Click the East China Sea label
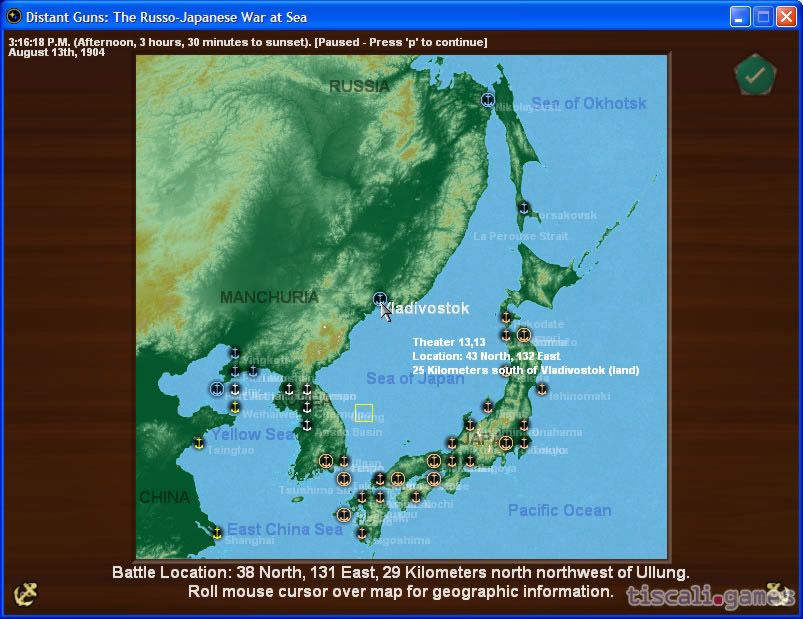Screen dimensions: 803x619 pyautogui.click(x=284, y=529)
